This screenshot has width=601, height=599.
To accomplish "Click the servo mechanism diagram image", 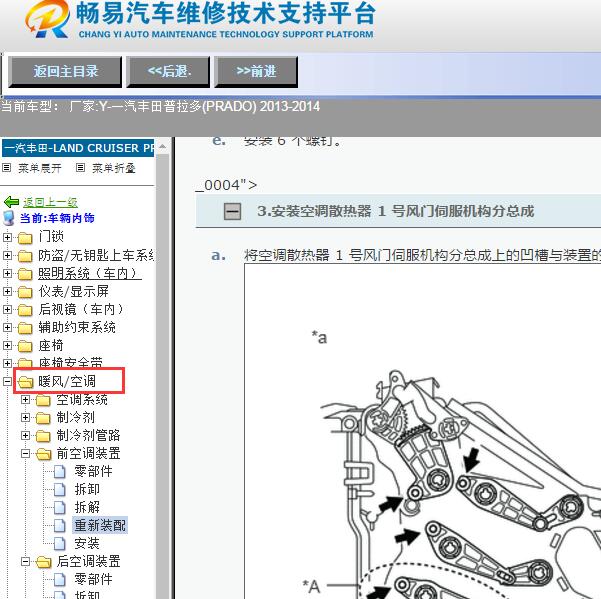I will point(423,432).
